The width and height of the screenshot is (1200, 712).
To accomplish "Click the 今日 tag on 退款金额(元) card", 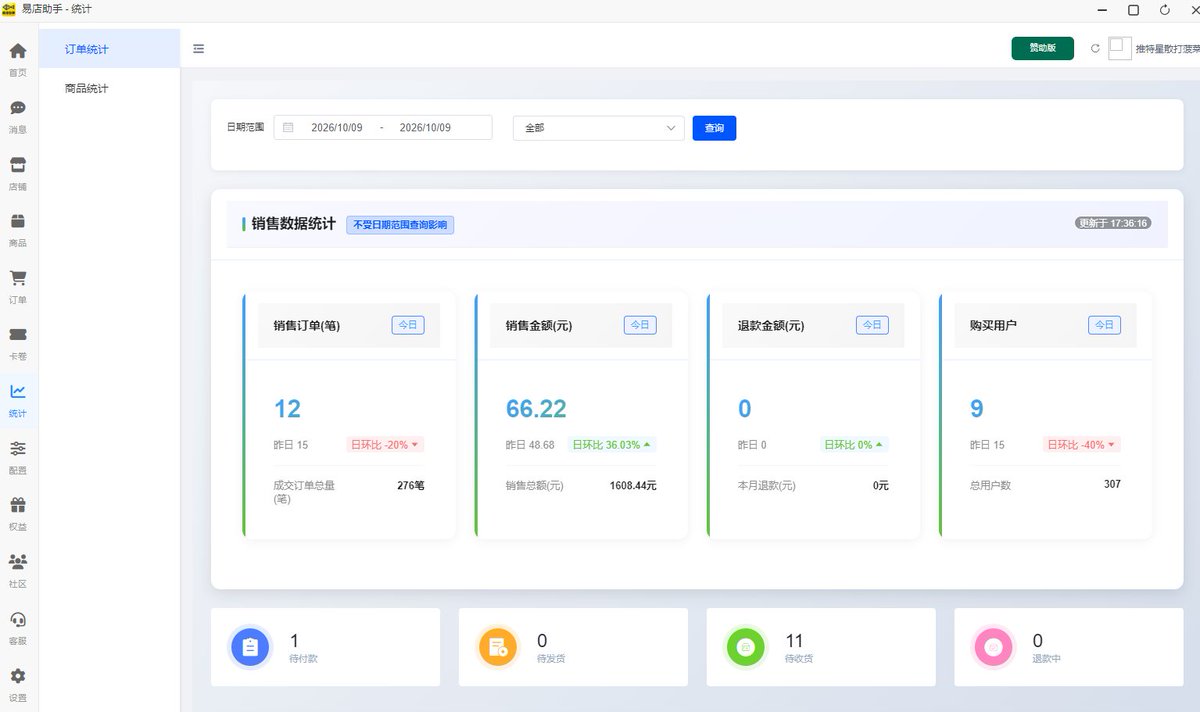I will [x=872, y=325].
